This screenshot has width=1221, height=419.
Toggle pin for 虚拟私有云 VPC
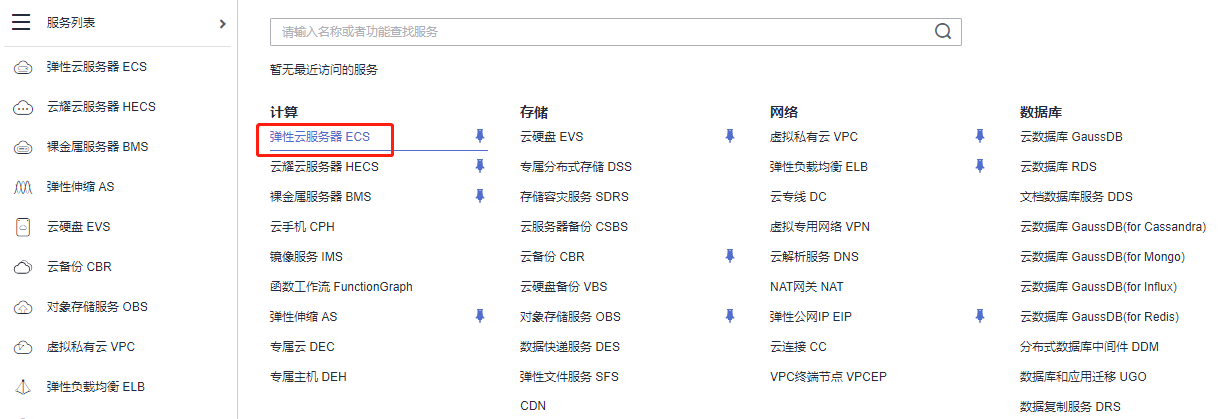980,136
